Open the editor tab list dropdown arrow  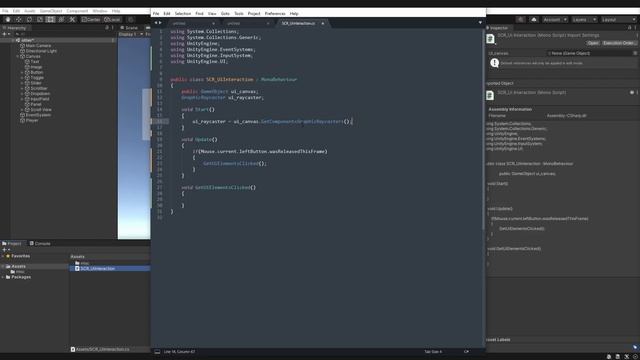[480, 23]
